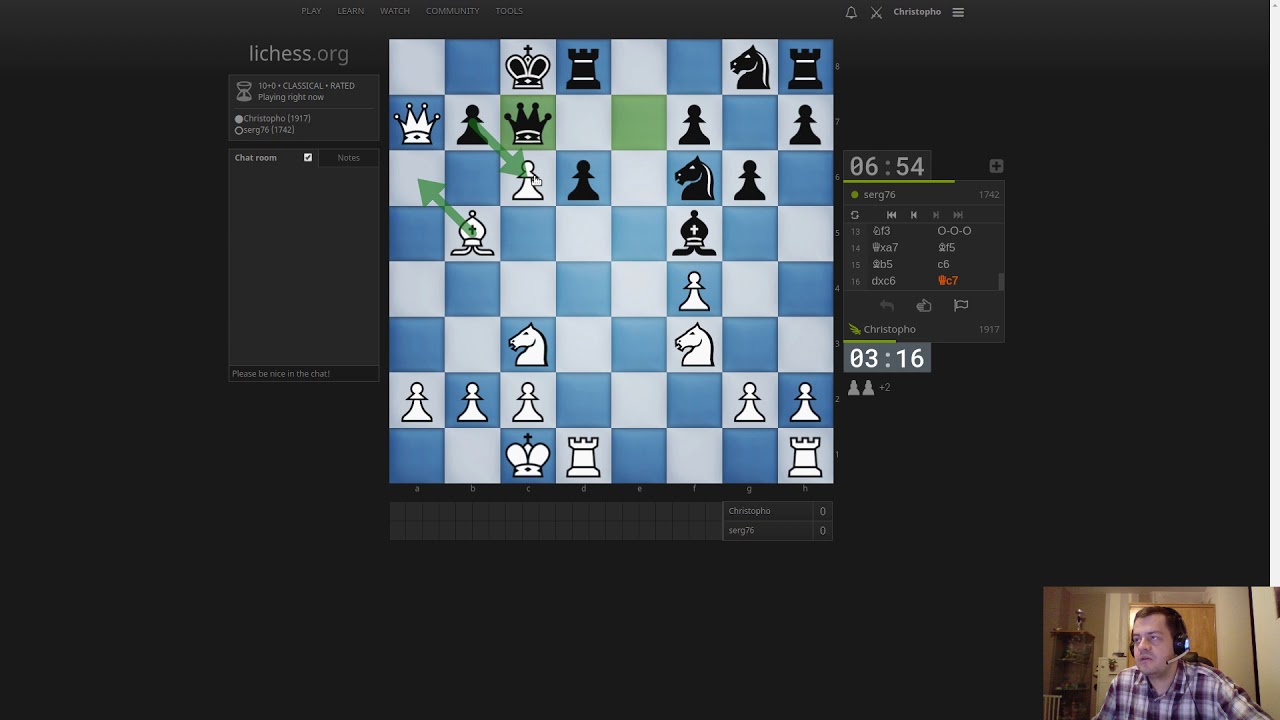
Task: Select move Qc7 in move list
Action: [x=947, y=281]
